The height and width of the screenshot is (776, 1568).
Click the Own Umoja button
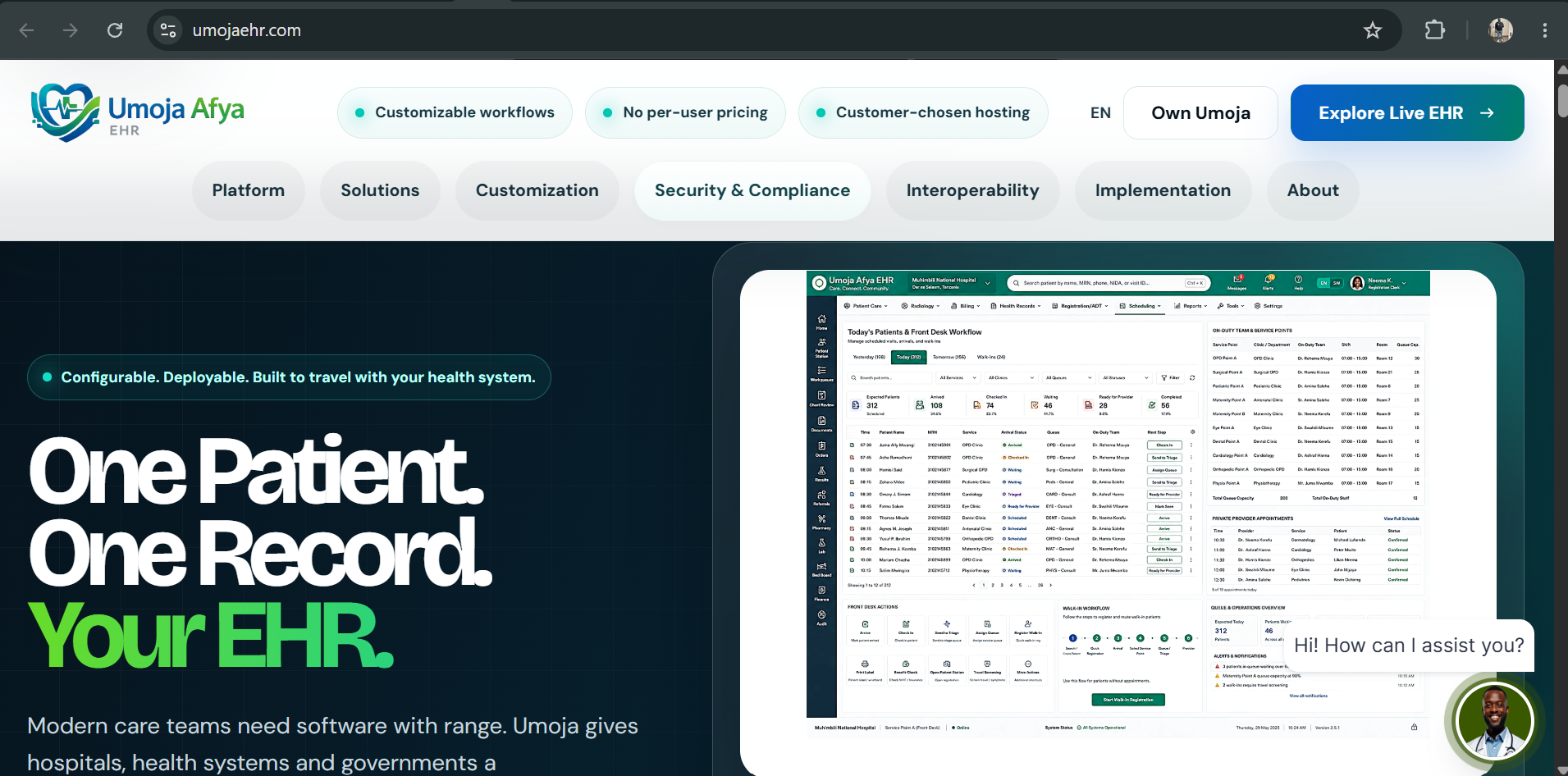click(1200, 113)
